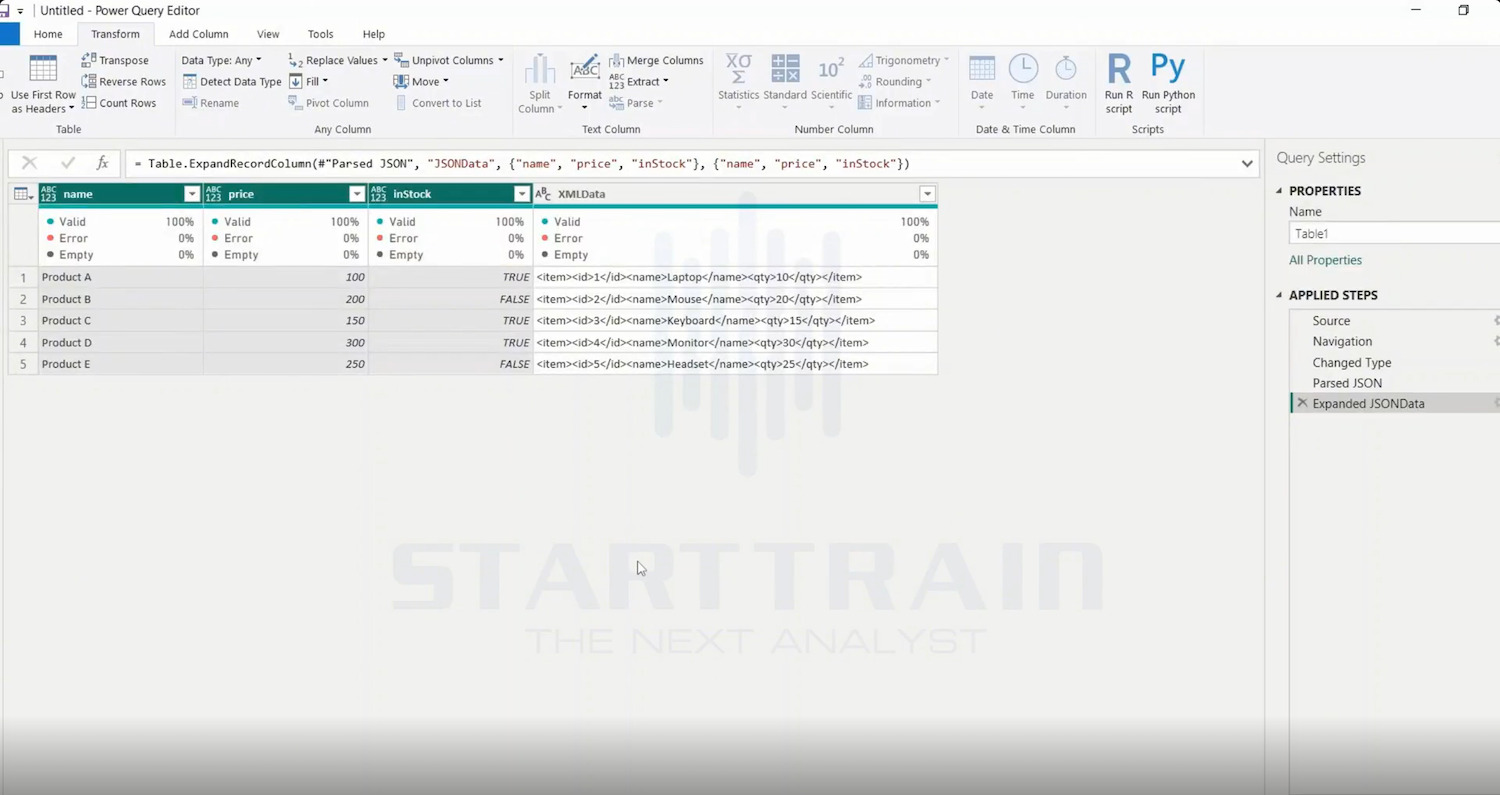The height and width of the screenshot is (795, 1500).
Task: Open the Unpivot Columns dropdown
Action: [x=500, y=60]
